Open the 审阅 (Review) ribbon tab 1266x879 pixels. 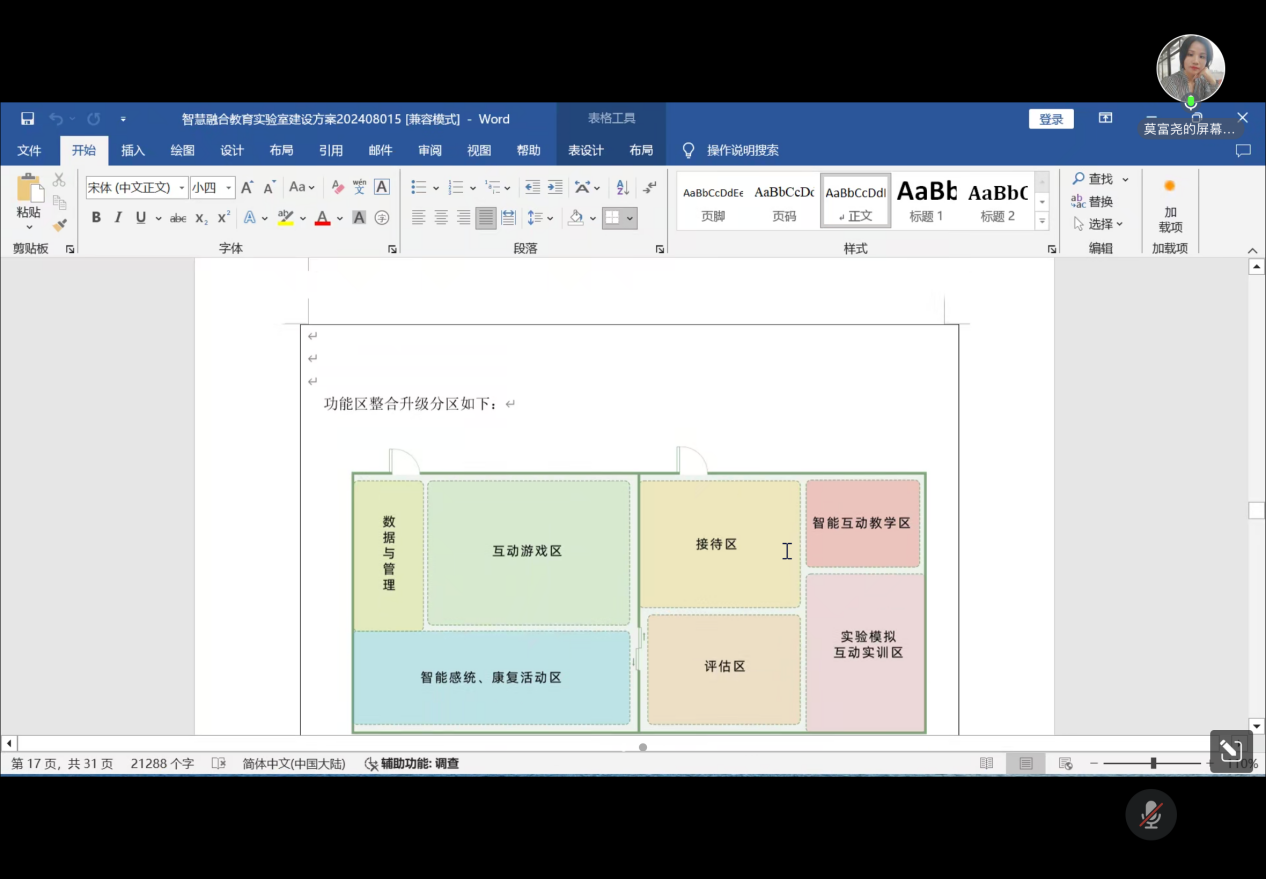coord(430,151)
